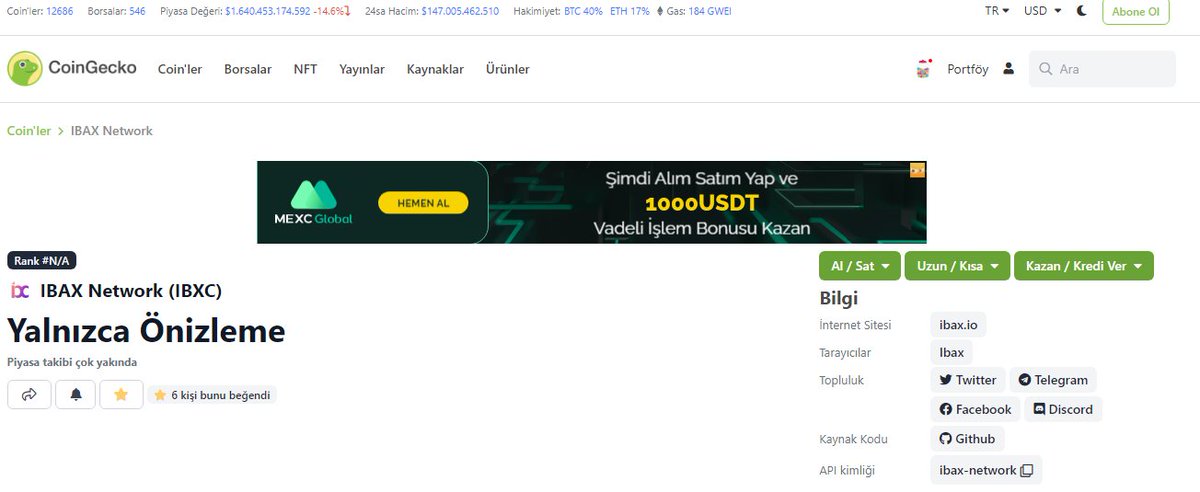This screenshot has height=492, width=1200.
Task: Open the NFT menu
Action: [305, 69]
